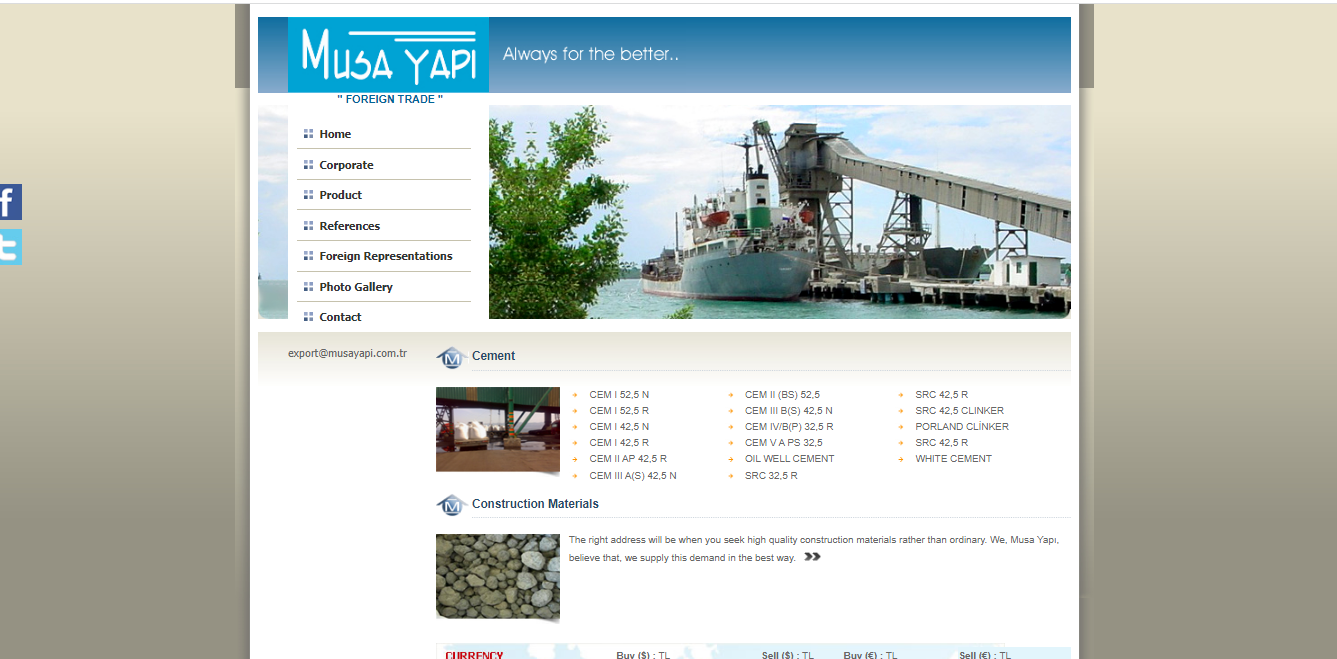The image size is (1337, 659).
Task: Click the gravel stones thumbnail image
Action: click(x=497, y=577)
